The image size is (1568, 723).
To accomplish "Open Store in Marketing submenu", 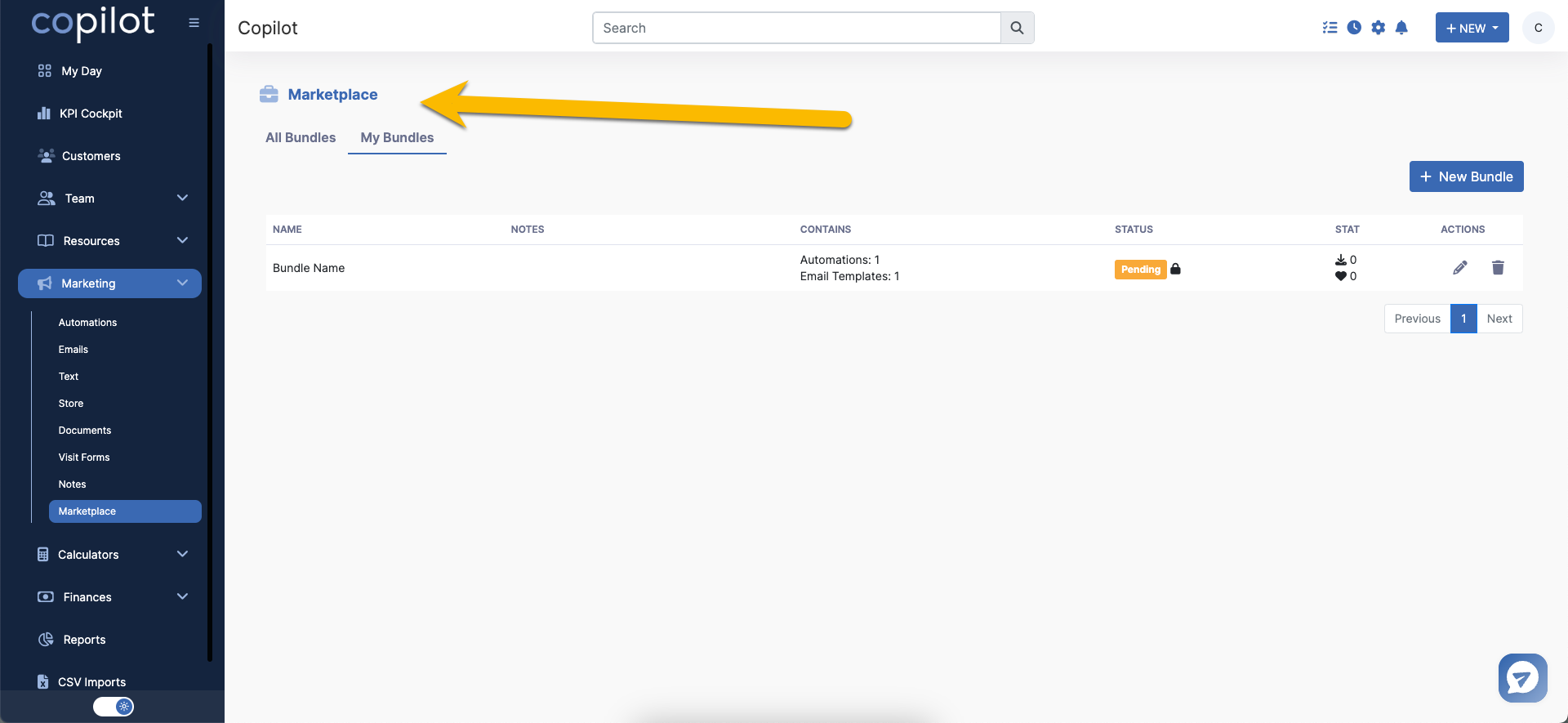I will [x=71, y=404].
